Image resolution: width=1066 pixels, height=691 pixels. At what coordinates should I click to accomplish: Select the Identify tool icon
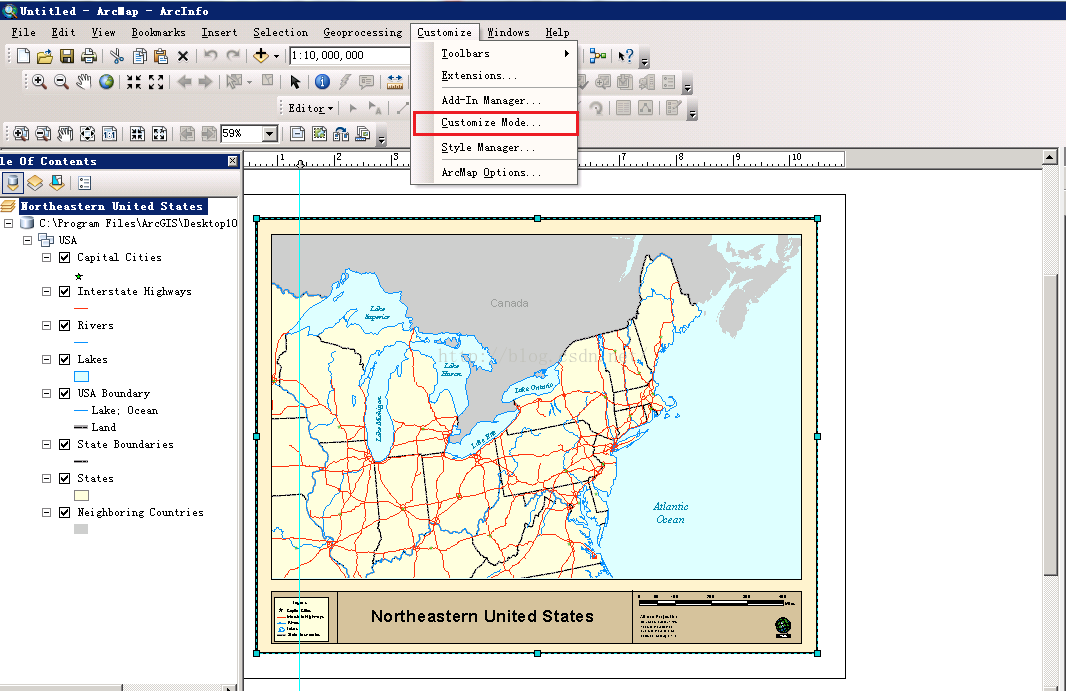pos(322,82)
